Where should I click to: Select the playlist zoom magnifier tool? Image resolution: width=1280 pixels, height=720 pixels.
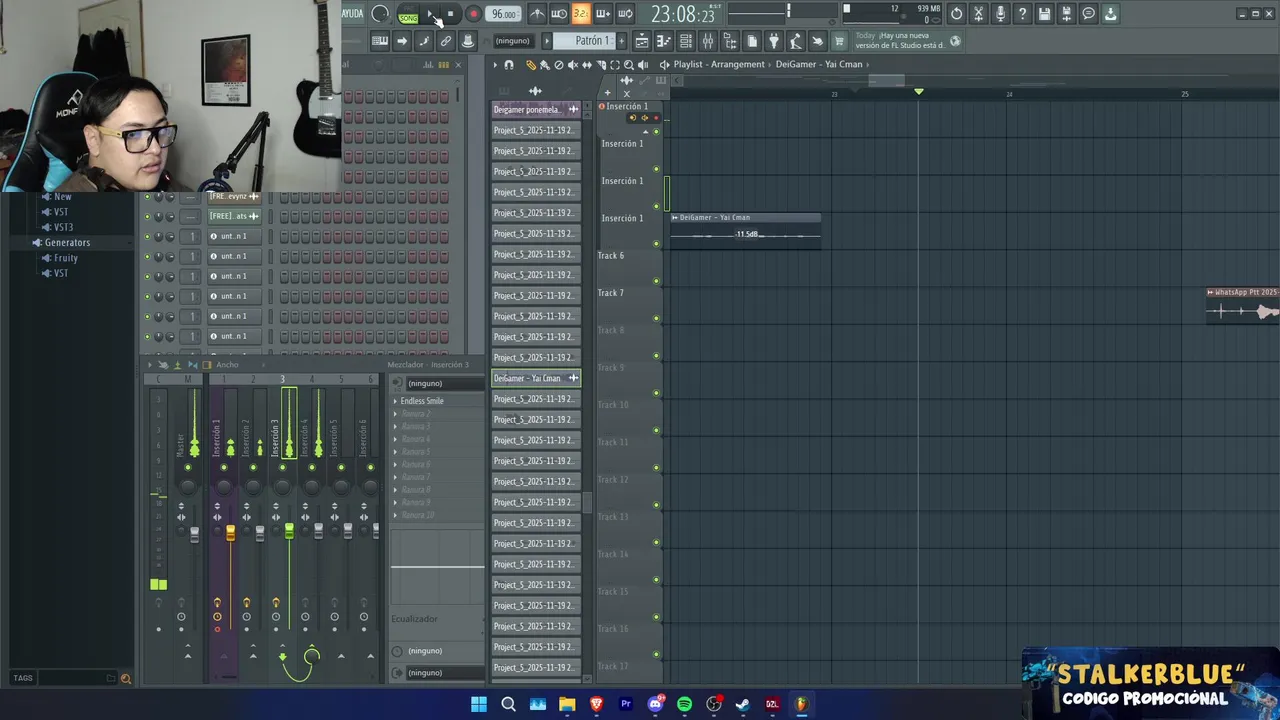(628, 64)
